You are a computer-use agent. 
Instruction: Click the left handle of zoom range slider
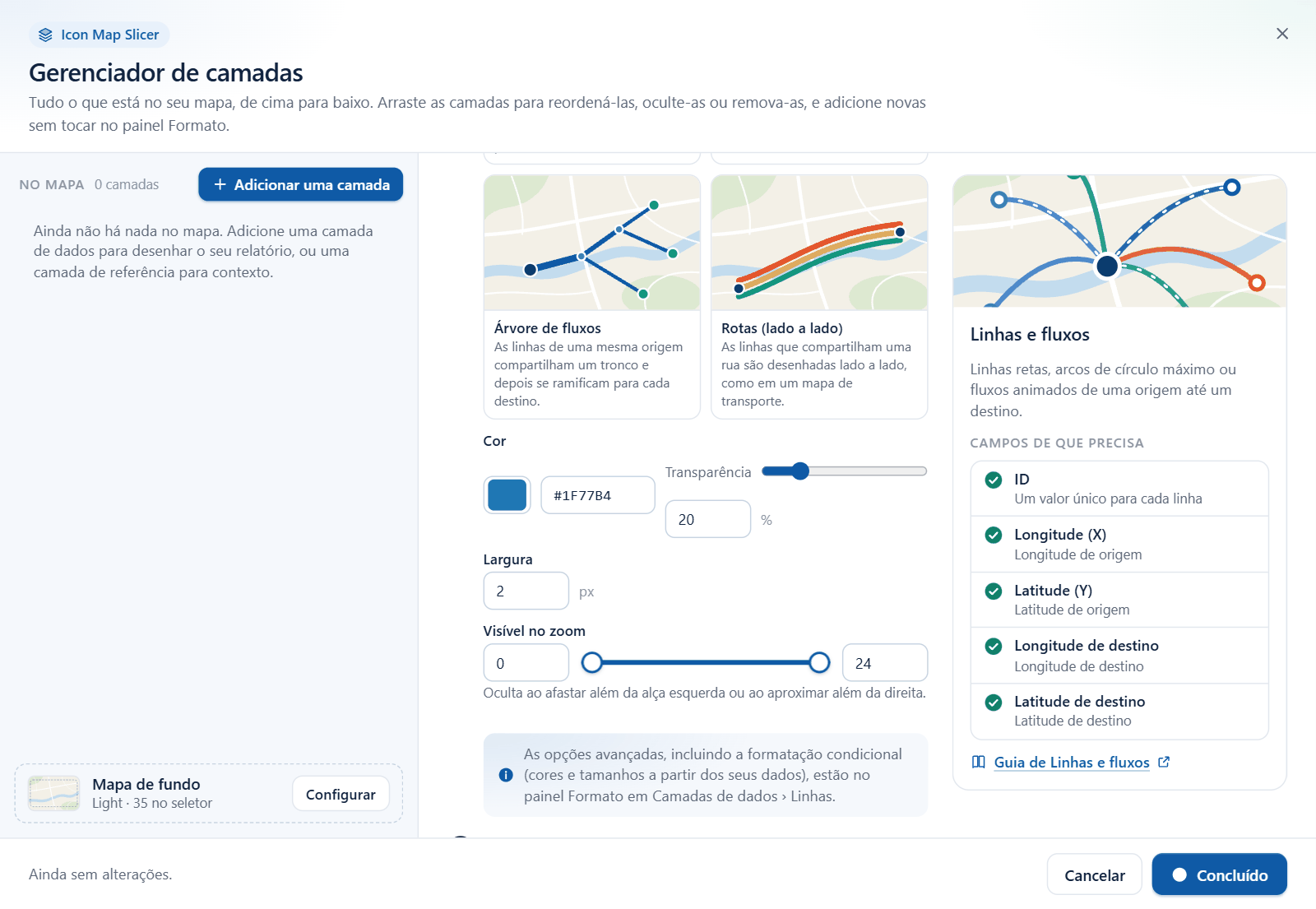(x=592, y=662)
